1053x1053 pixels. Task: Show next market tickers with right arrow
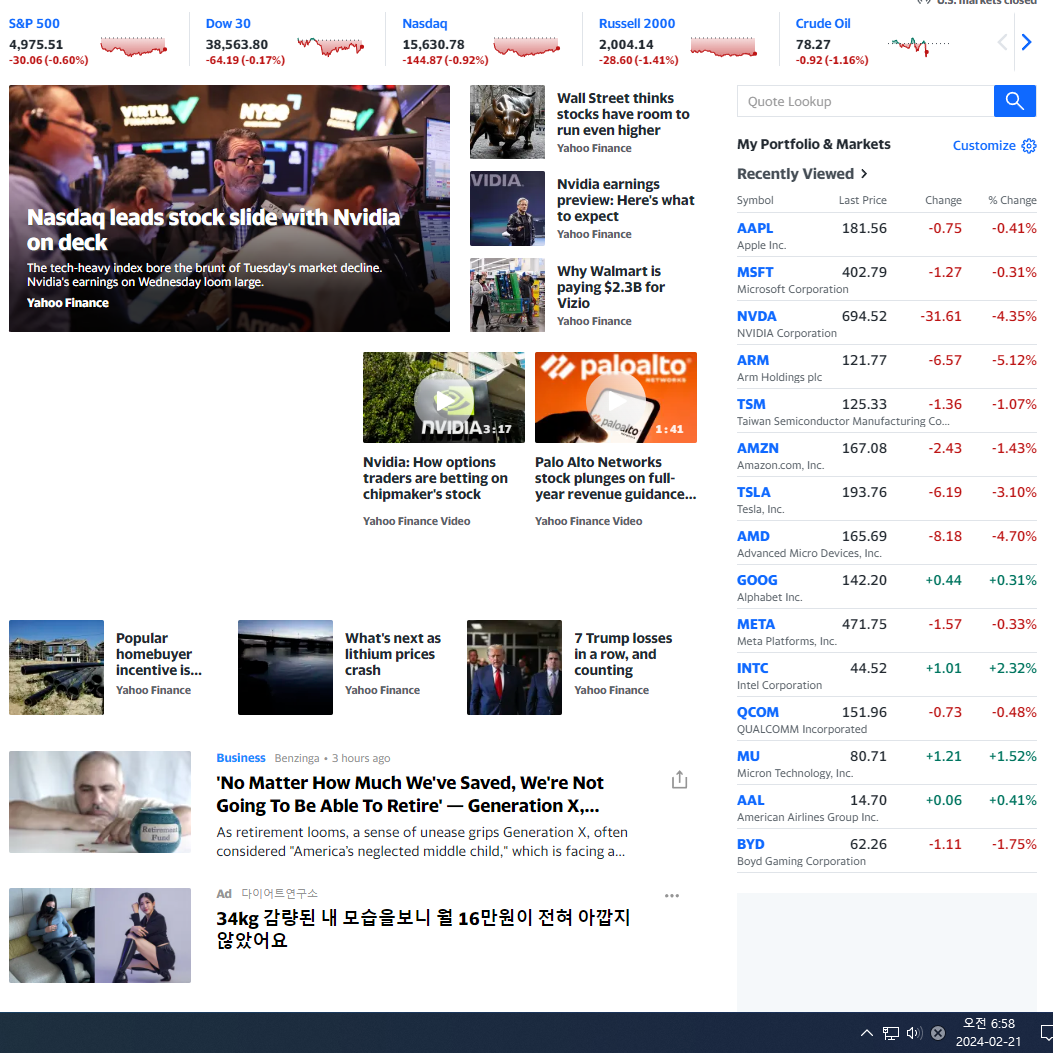[1026, 42]
